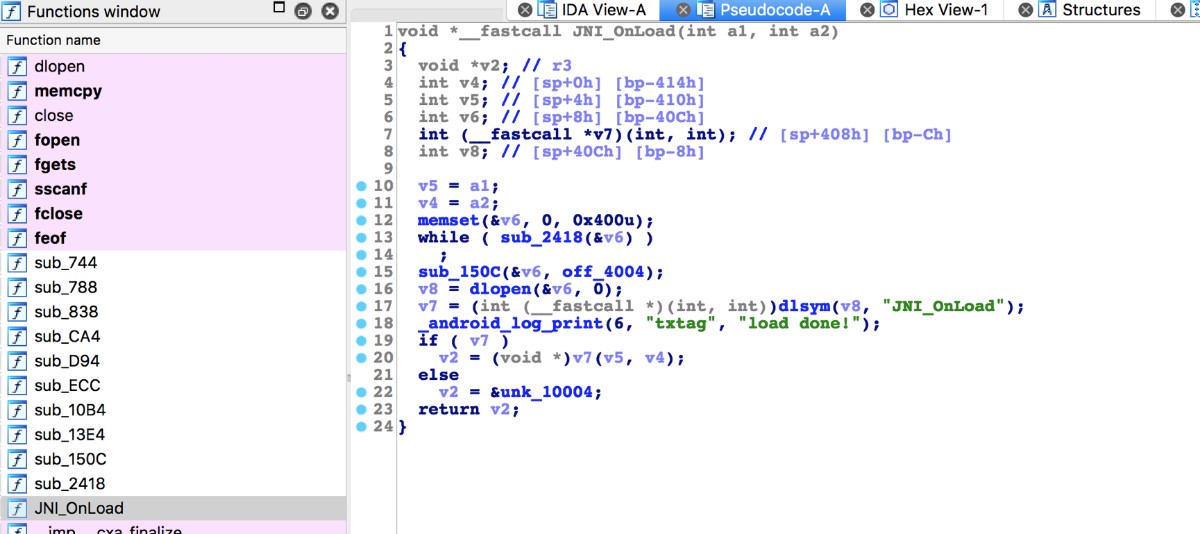Click the IDA View-A tab icon
Viewport: 1200px width, 534px height.
point(548,10)
